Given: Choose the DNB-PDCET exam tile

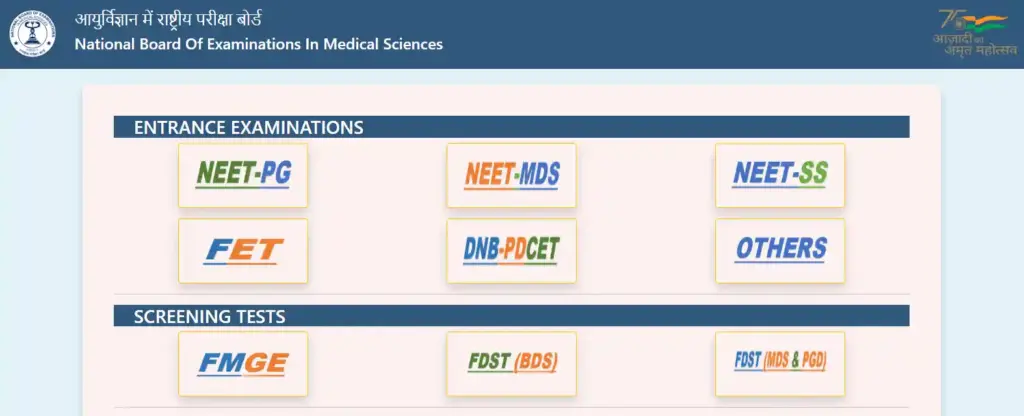Looking at the screenshot, I should 511,250.
